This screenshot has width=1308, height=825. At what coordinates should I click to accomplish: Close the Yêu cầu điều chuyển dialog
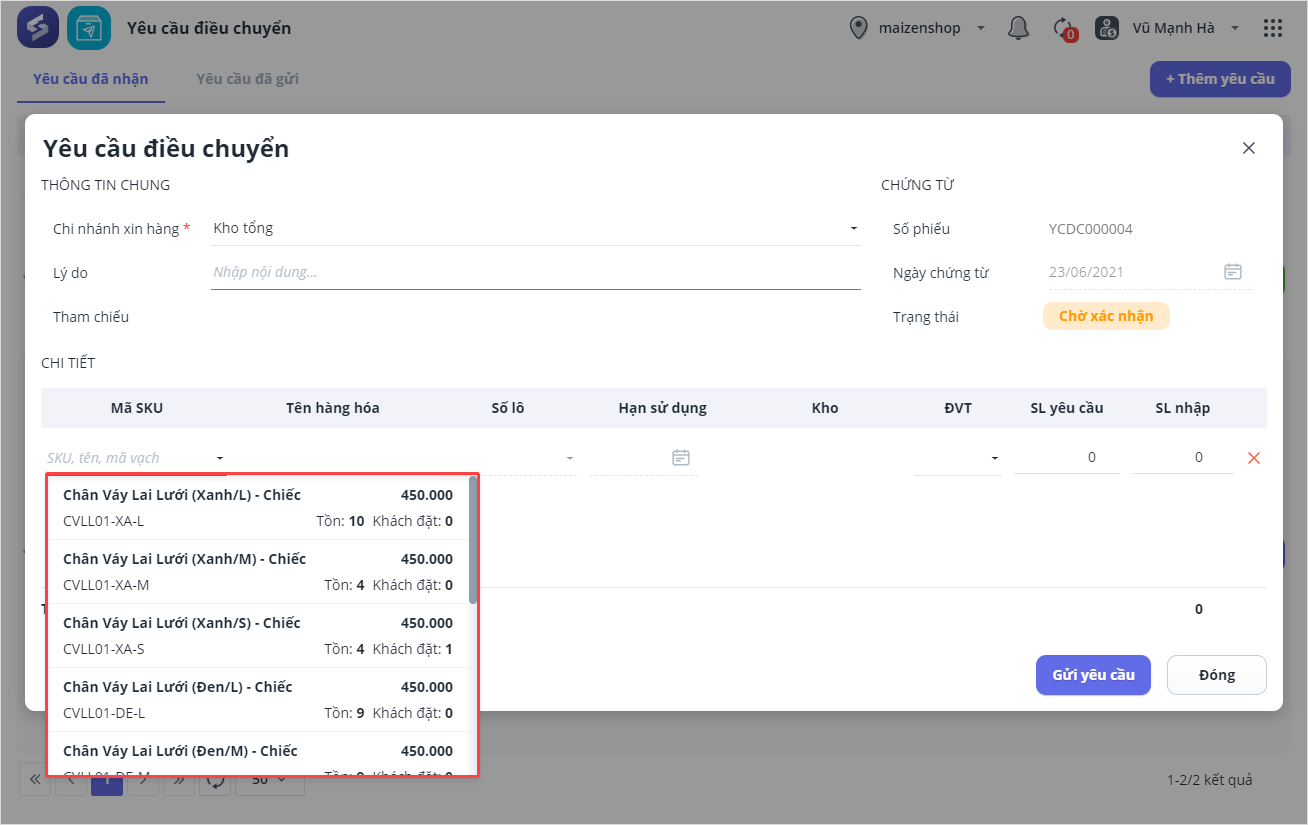[1248, 148]
